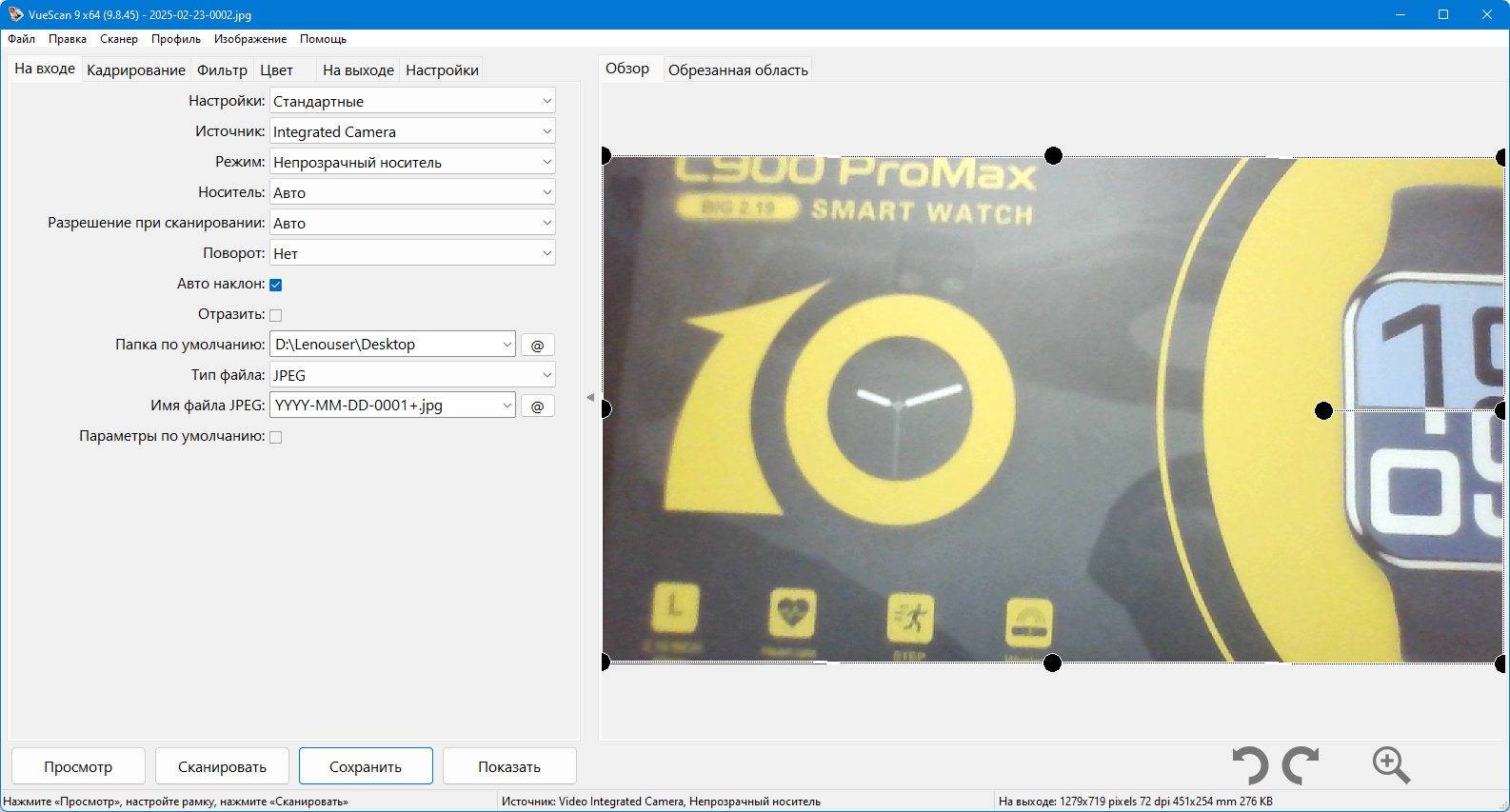The height and width of the screenshot is (812, 1510).
Task: Collapse the left panel with small arrow
Action: click(x=590, y=397)
